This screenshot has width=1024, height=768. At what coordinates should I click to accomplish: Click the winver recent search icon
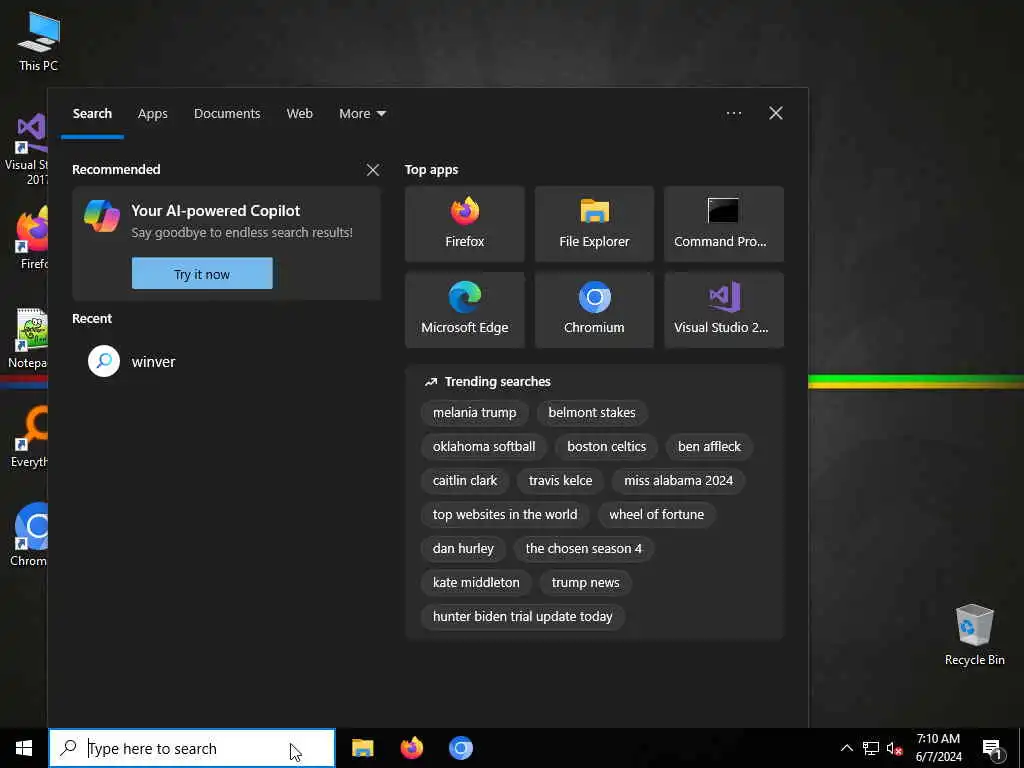click(x=104, y=361)
